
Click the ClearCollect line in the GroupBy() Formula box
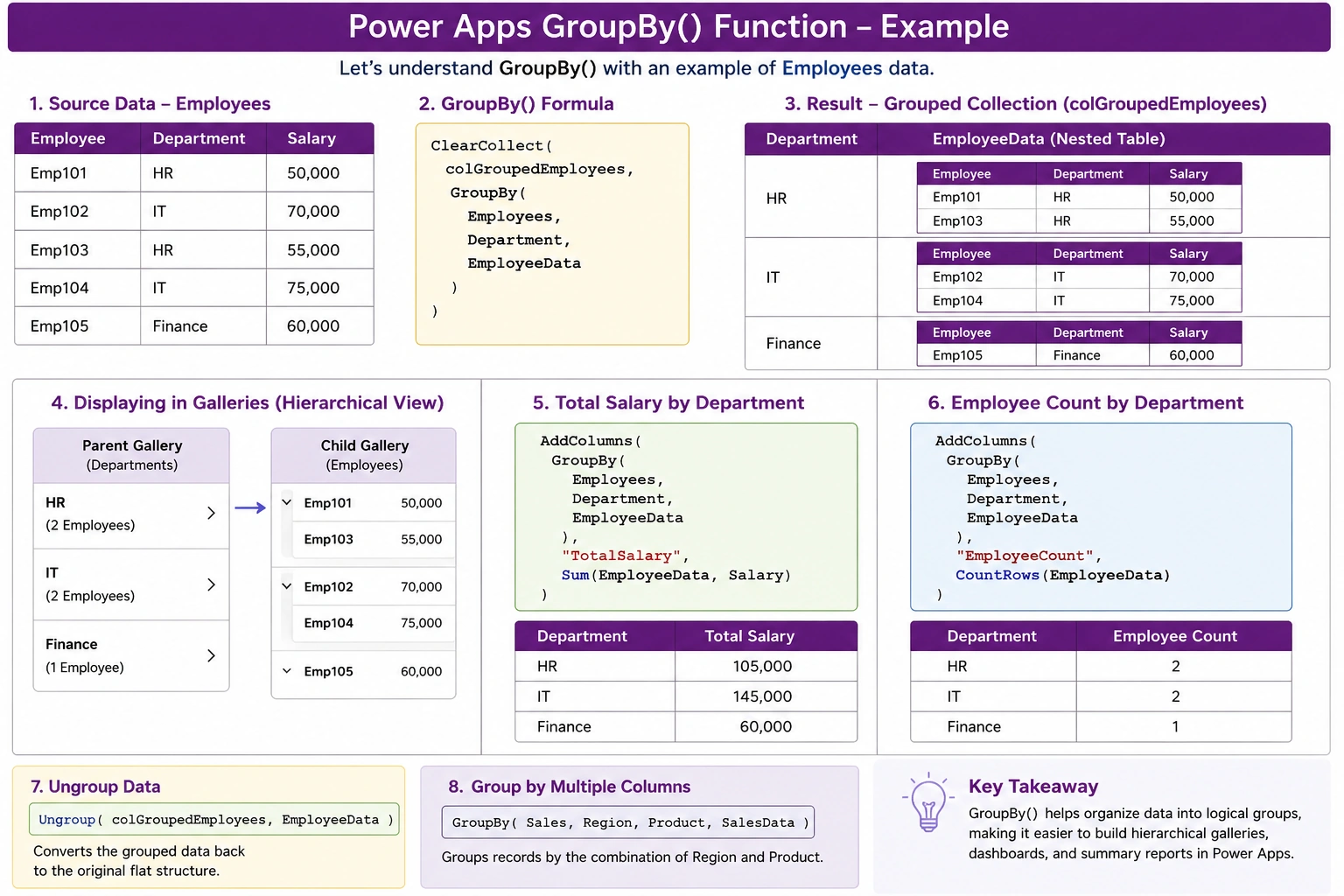[x=491, y=145]
